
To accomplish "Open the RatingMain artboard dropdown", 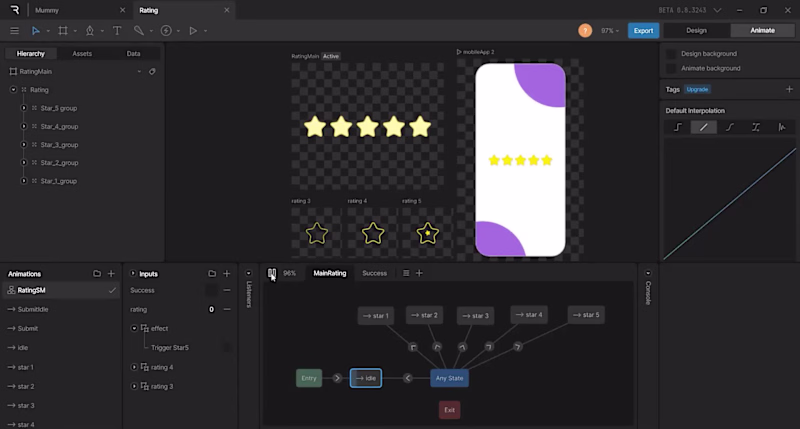I will [x=139, y=71].
